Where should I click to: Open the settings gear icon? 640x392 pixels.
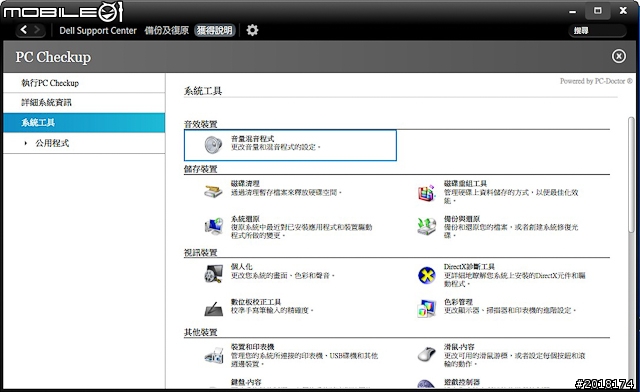click(252, 30)
